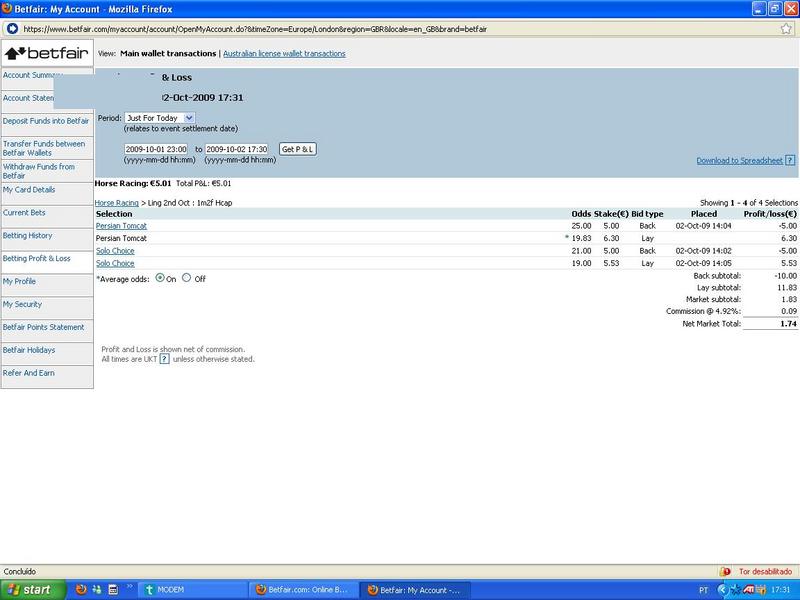Click the Profit/loss(€) column header
Screen dimensions: 800x600
770,214
